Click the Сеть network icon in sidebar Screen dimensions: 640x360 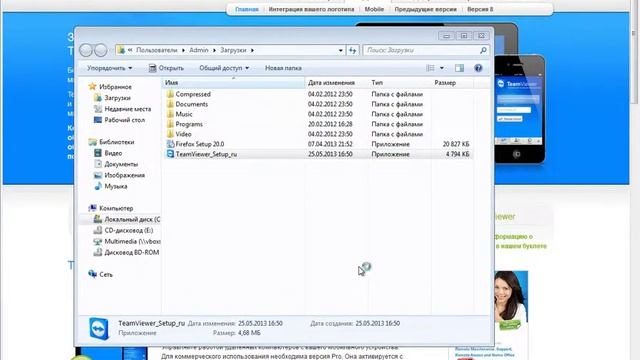[x=93, y=274]
